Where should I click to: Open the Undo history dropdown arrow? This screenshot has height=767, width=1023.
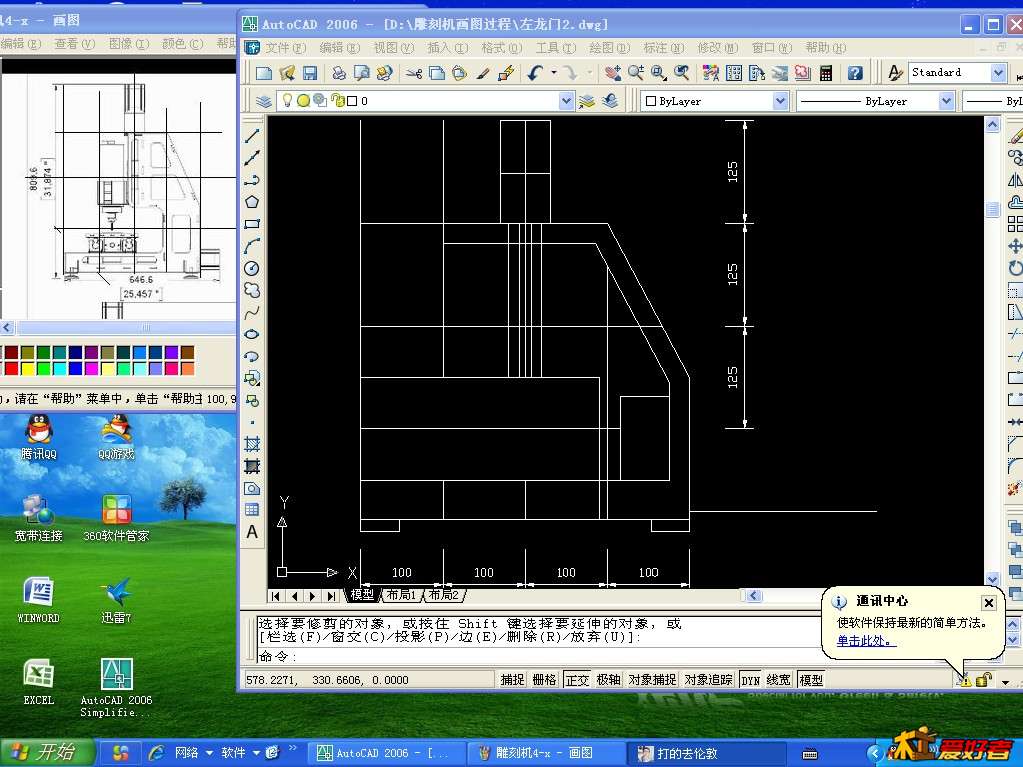point(553,72)
